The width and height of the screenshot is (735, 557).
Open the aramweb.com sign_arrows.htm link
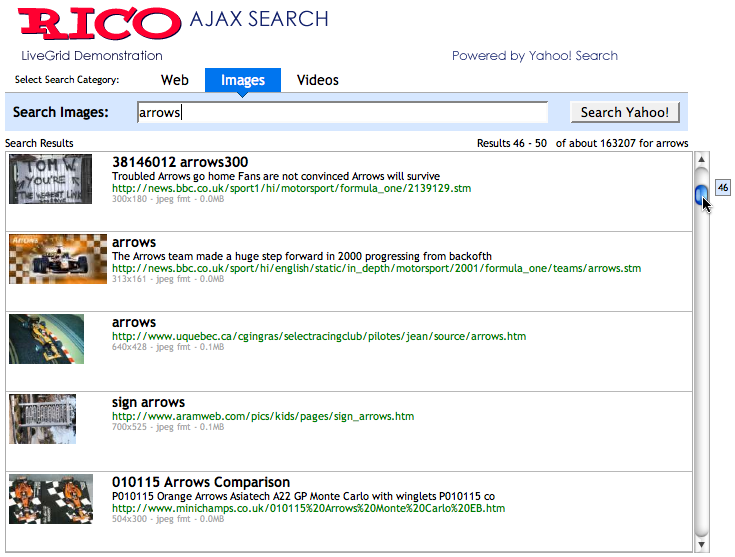(262, 416)
